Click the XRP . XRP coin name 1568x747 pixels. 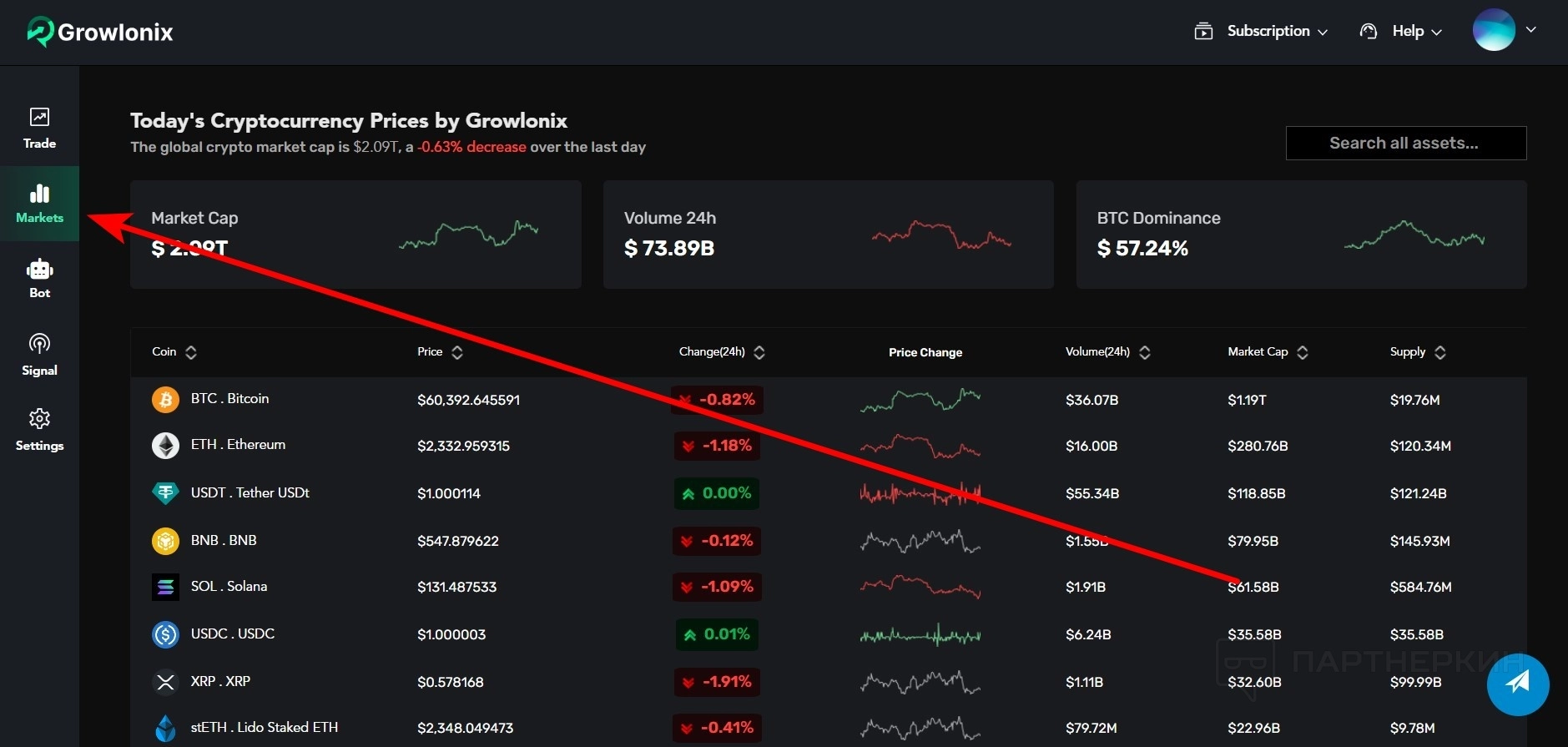220,682
